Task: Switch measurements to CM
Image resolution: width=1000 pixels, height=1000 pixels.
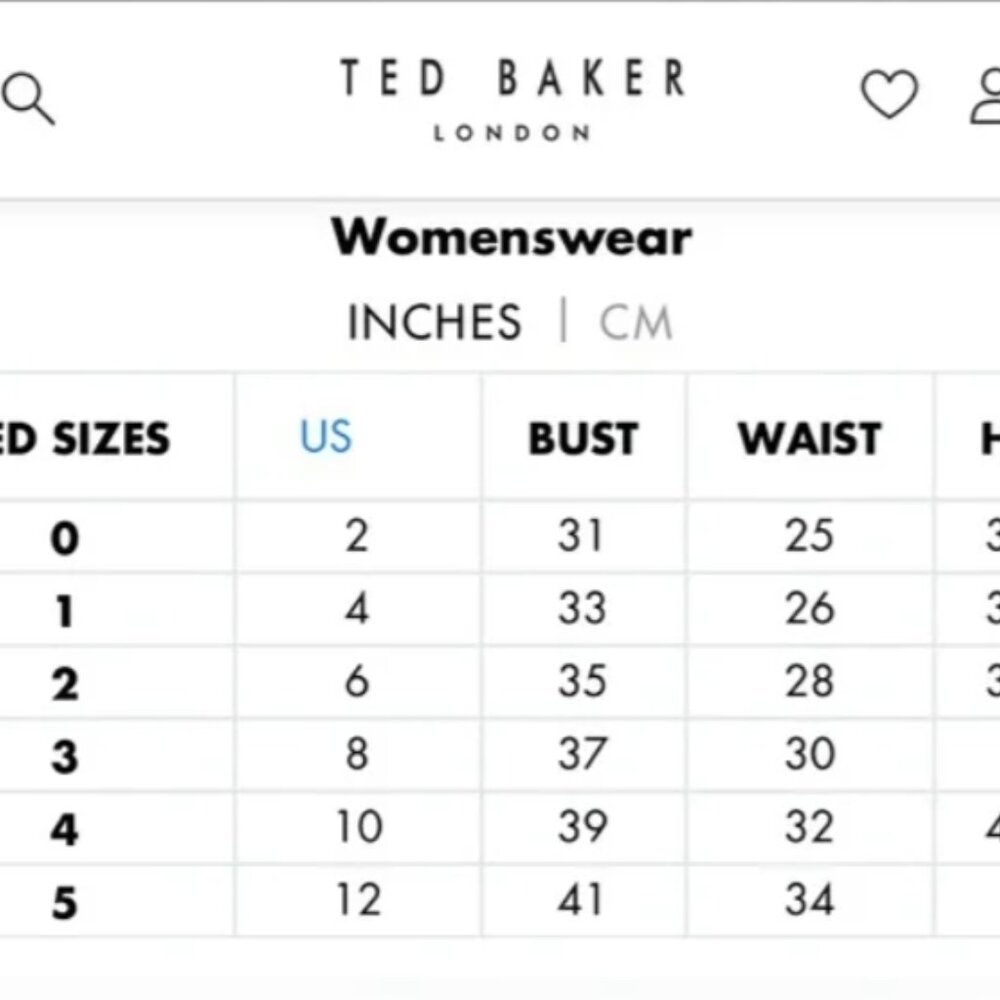Action: point(636,322)
